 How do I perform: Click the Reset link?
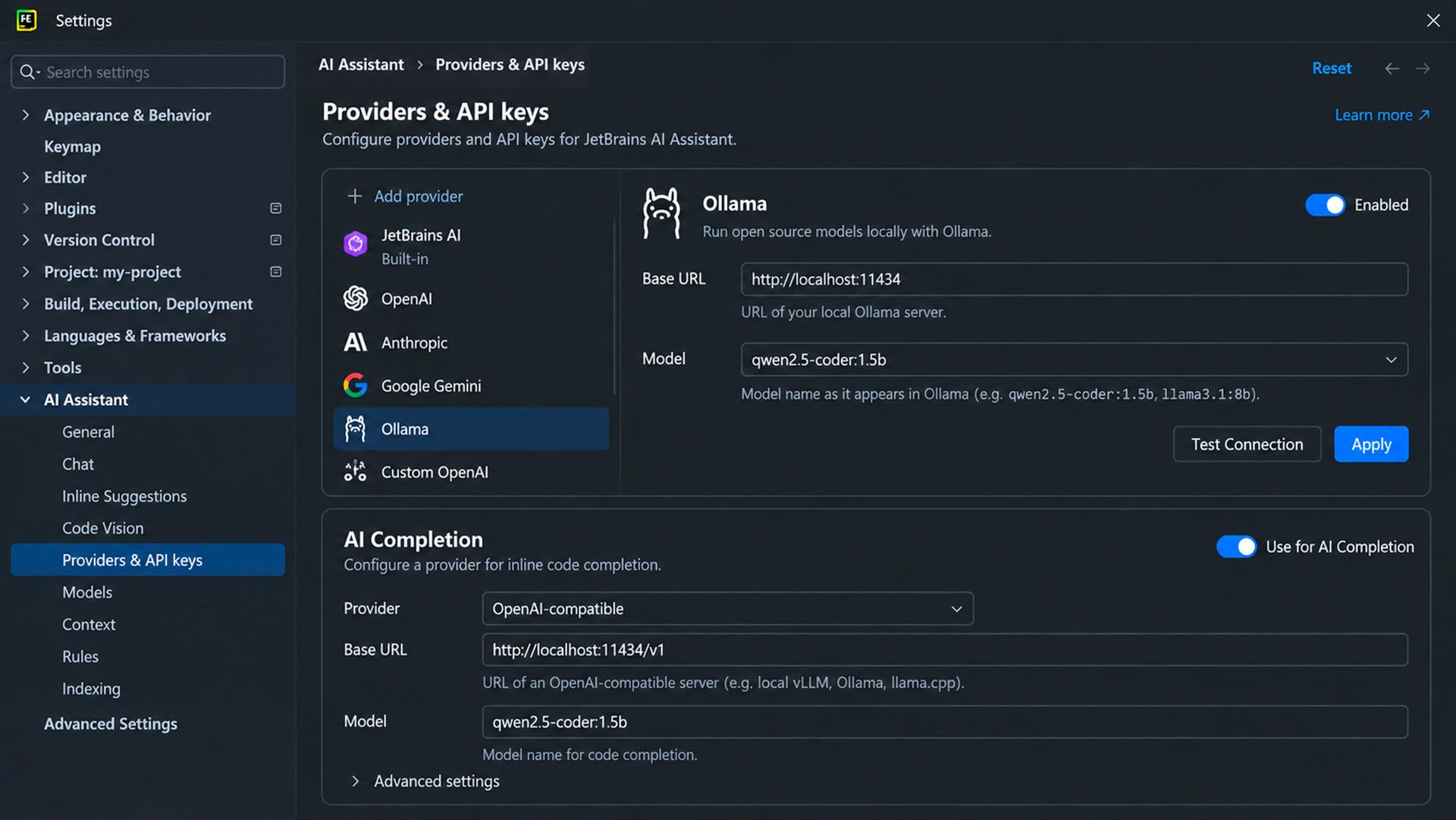(1332, 68)
